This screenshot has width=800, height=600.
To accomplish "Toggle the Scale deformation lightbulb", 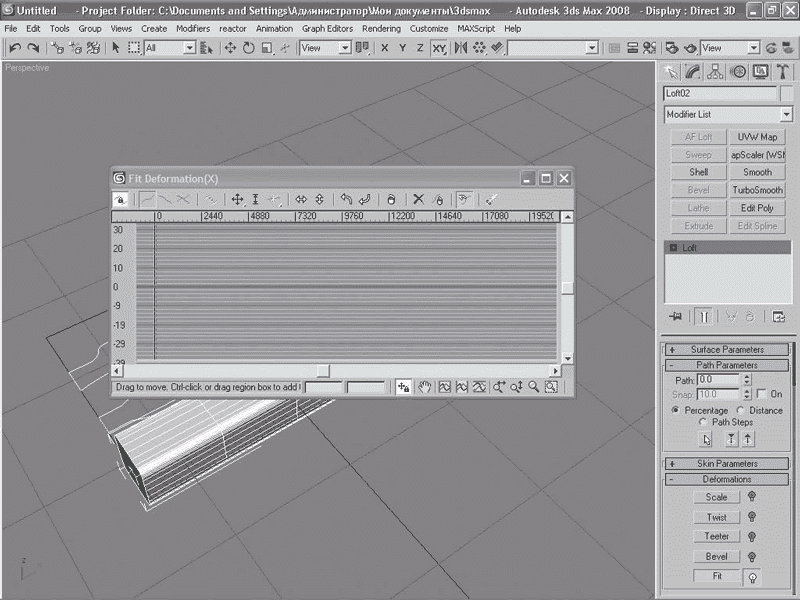I will [751, 497].
